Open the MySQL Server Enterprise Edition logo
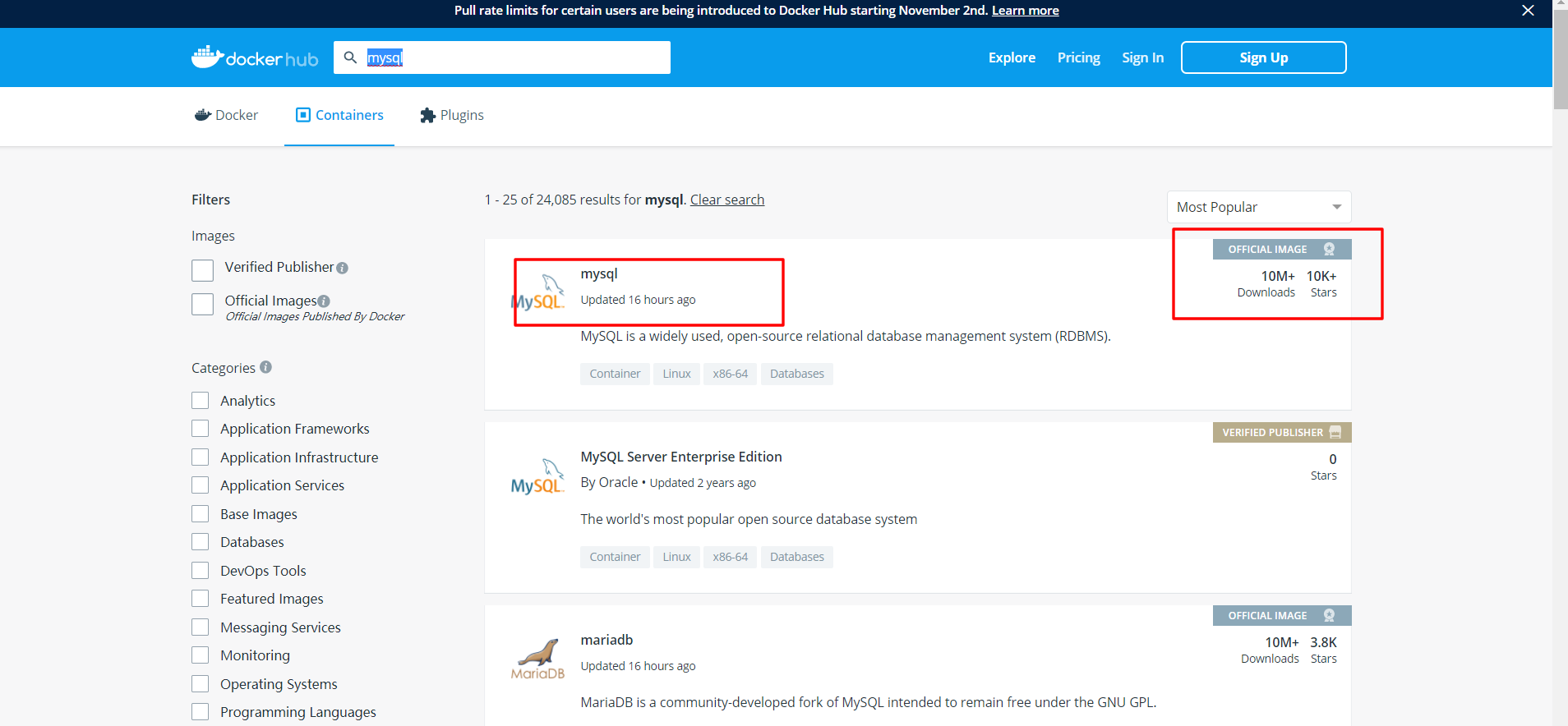1568x726 pixels. pyautogui.click(x=537, y=476)
